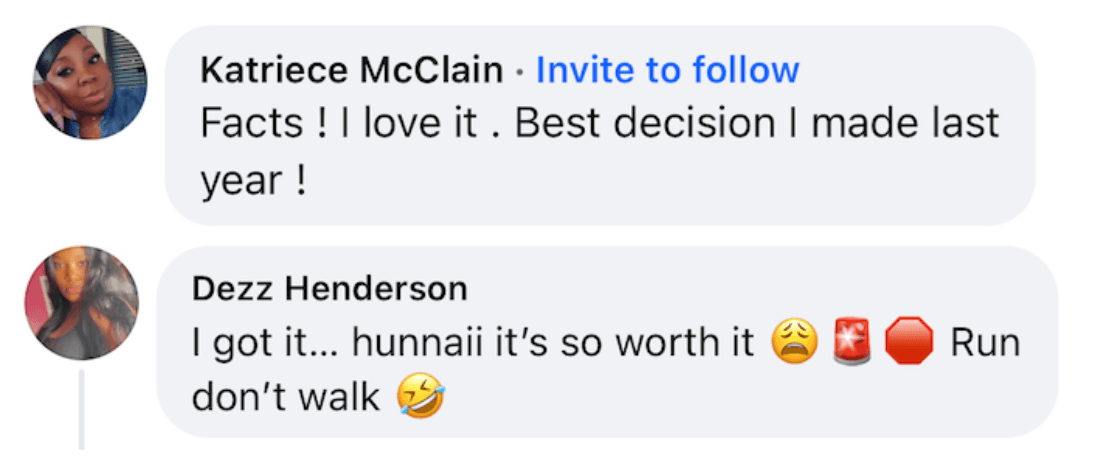
Task: Click the 'Best decision I made last' phrase
Action: click(x=757, y=124)
